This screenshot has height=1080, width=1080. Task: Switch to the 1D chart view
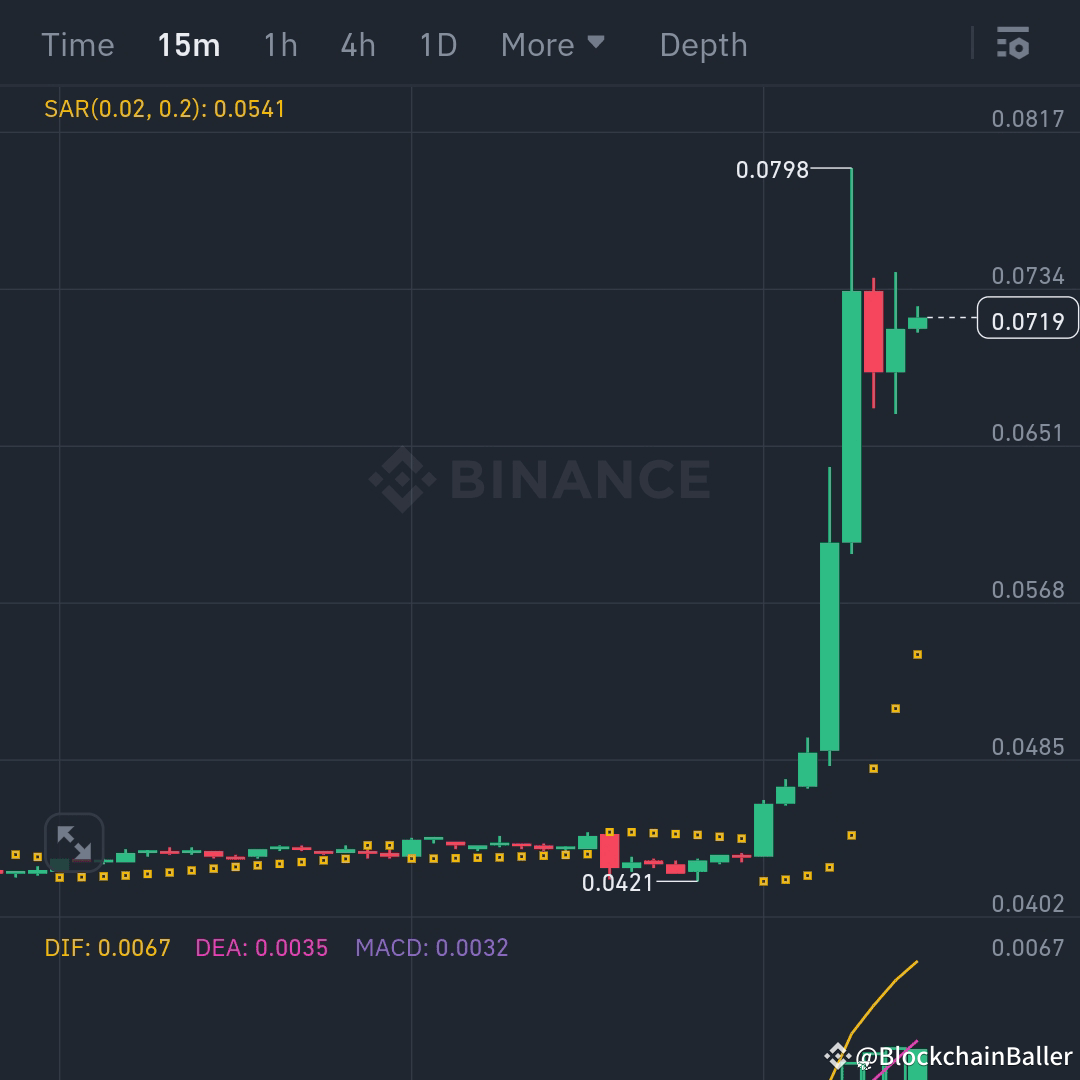(x=437, y=44)
